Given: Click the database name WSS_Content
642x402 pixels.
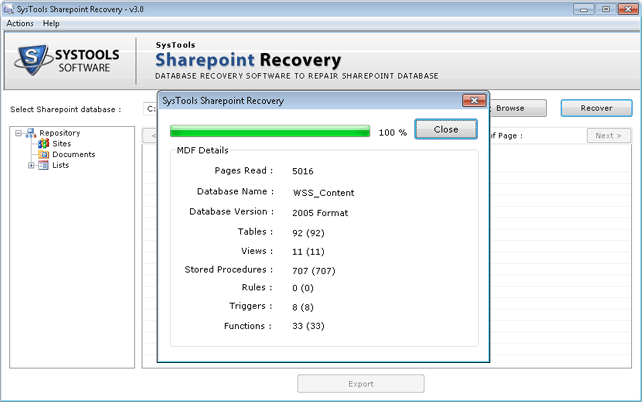Looking at the screenshot, I should coord(323,193).
